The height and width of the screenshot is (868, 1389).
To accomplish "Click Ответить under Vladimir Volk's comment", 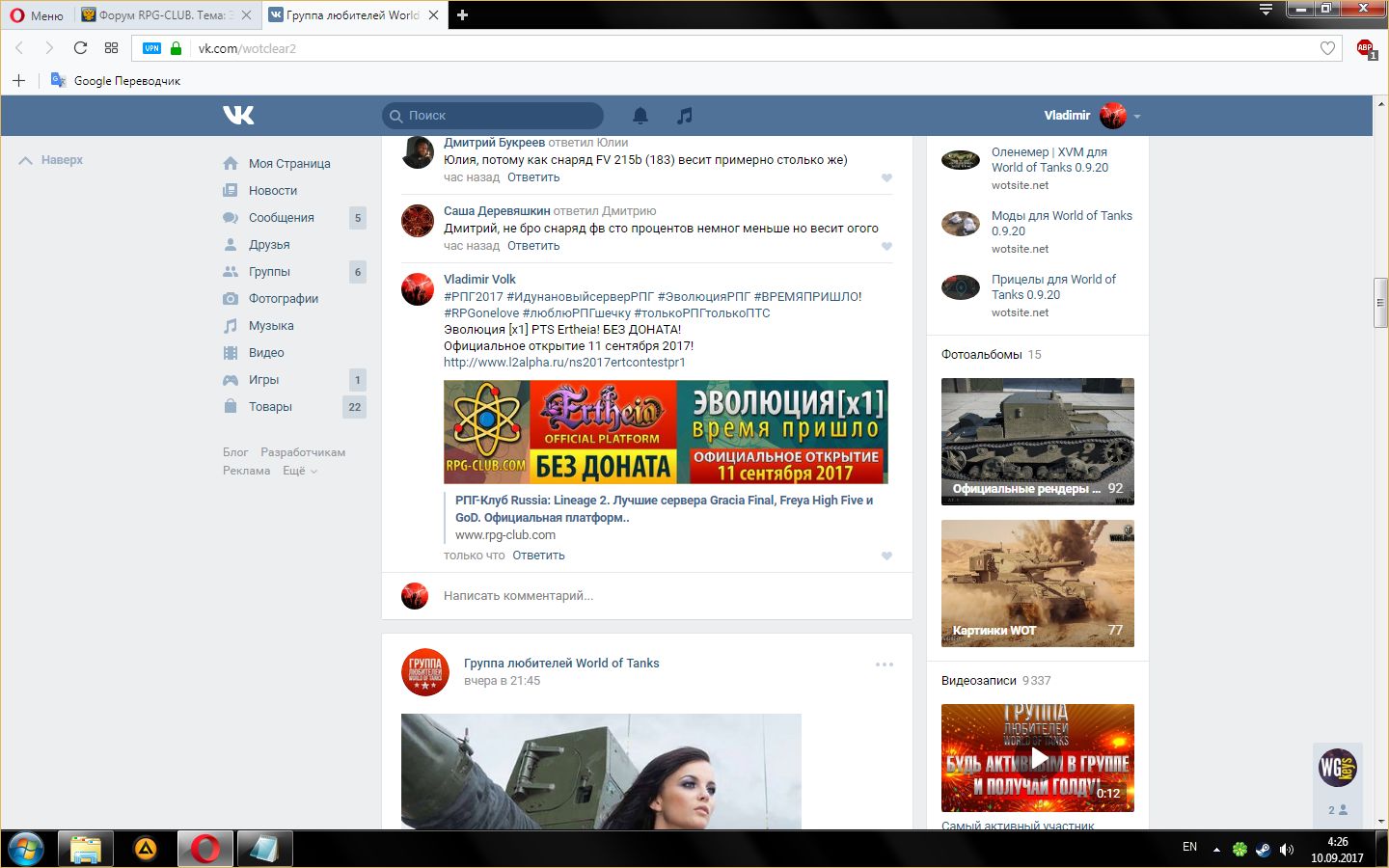I will coord(538,556).
